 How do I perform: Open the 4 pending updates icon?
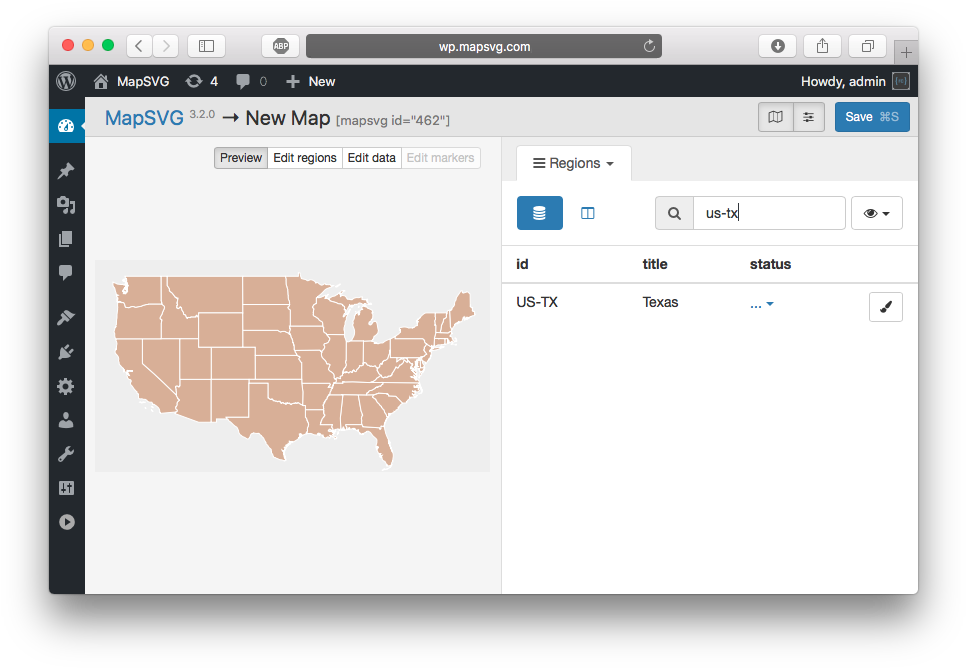[x=202, y=81]
